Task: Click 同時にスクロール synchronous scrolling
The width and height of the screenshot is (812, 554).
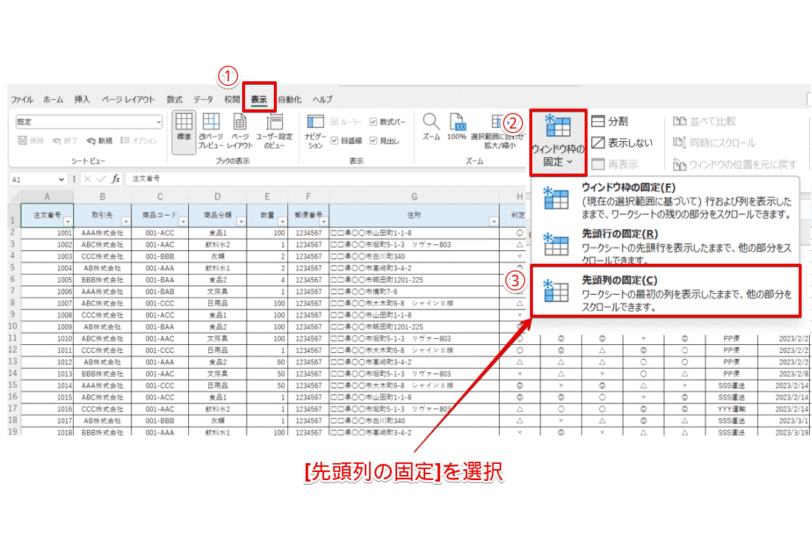Action: click(714, 142)
